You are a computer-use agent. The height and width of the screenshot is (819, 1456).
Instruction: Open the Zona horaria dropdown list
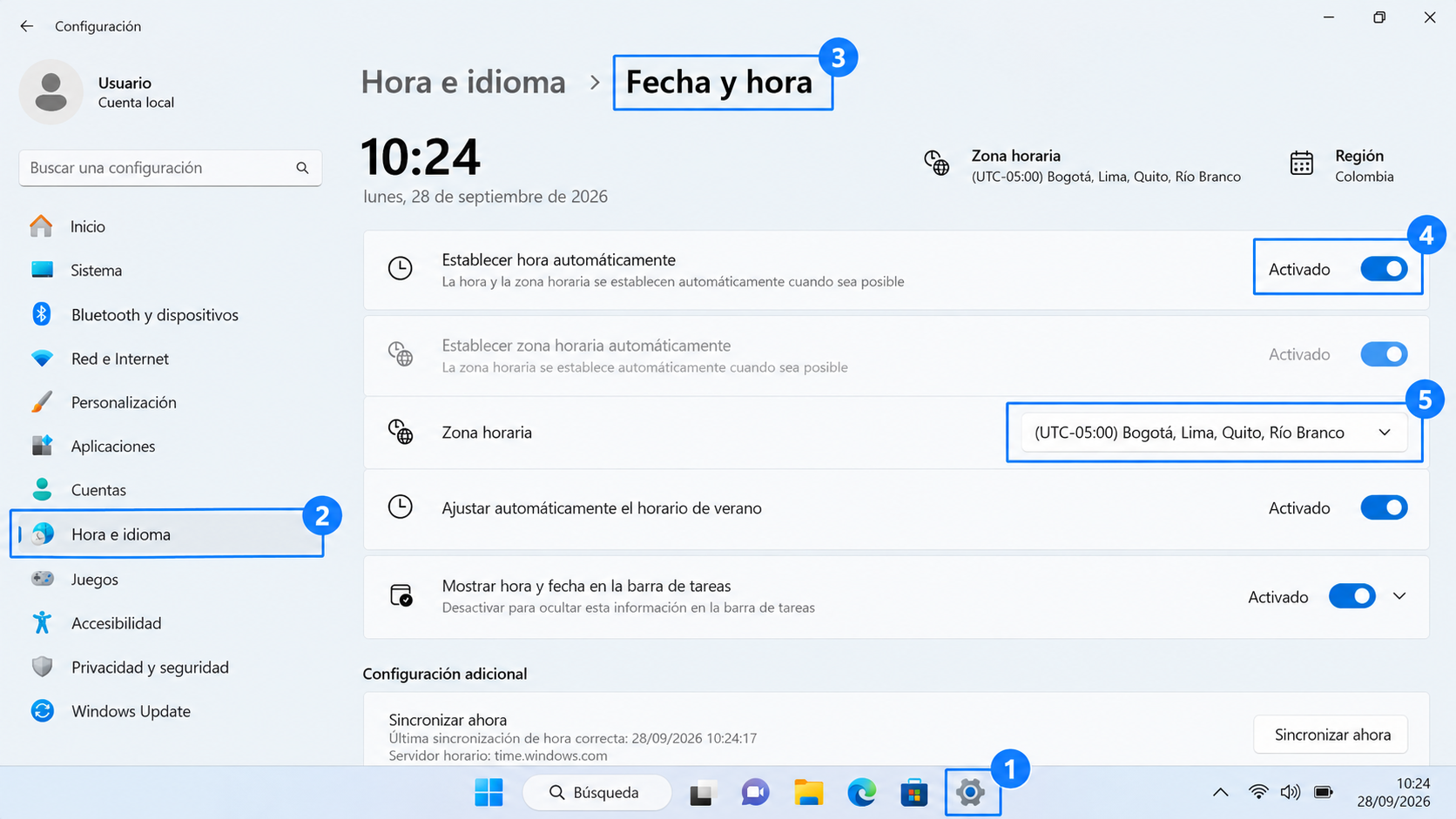pos(1214,433)
